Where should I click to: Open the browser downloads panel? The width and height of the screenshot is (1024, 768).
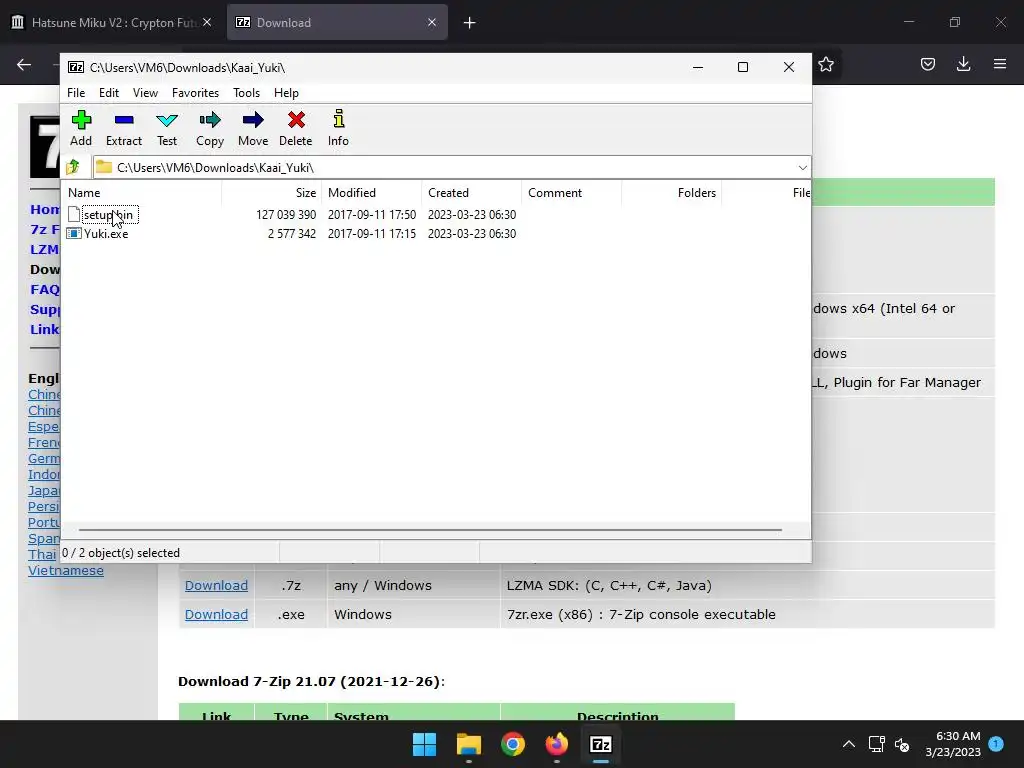[x=963, y=64]
